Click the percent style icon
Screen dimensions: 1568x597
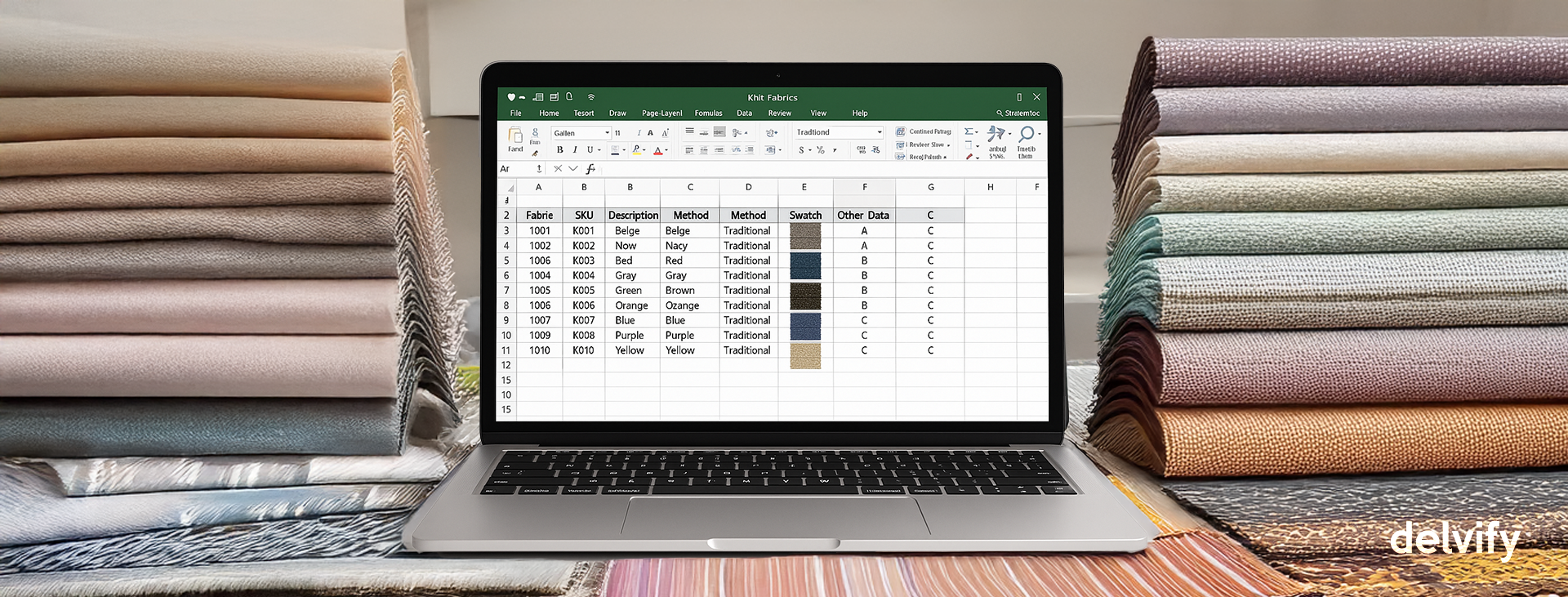point(821,150)
